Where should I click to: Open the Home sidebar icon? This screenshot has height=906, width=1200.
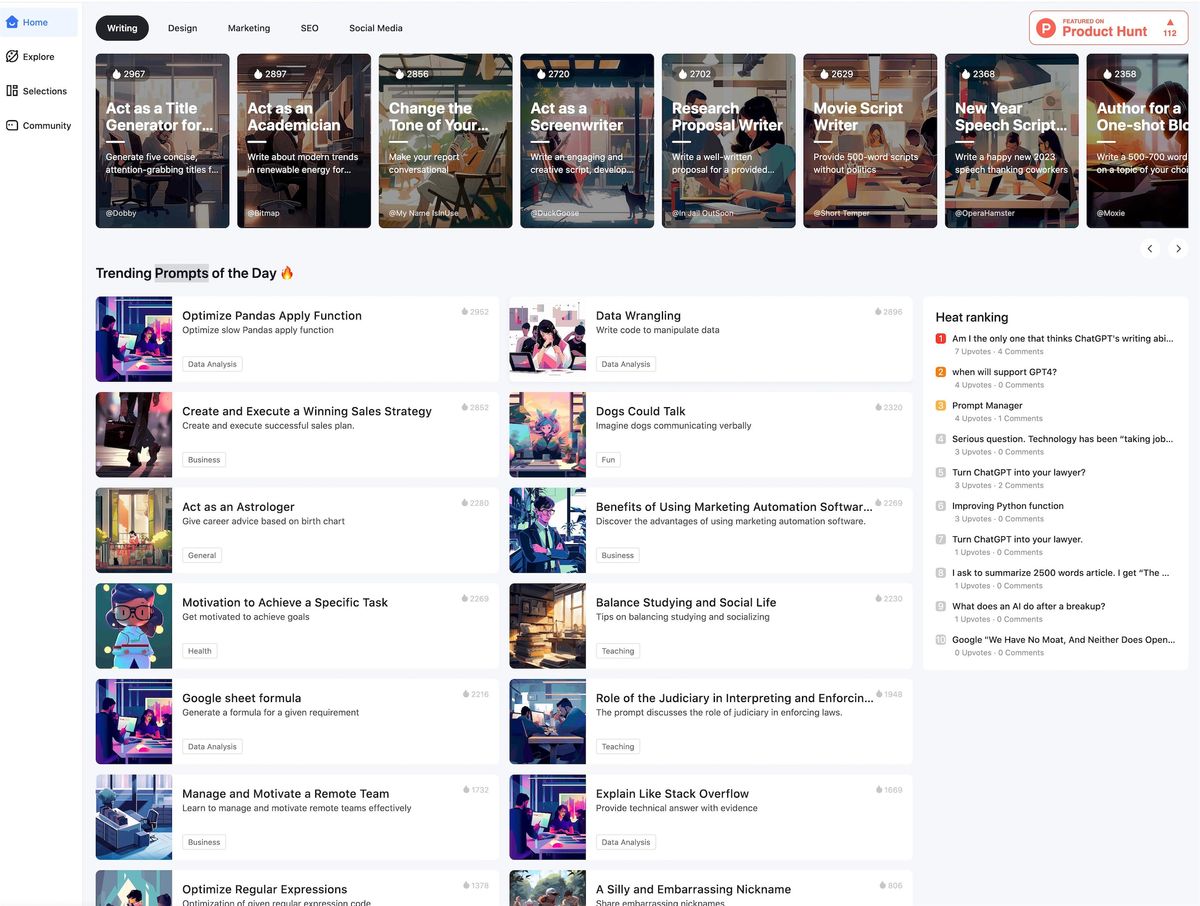pos(12,22)
